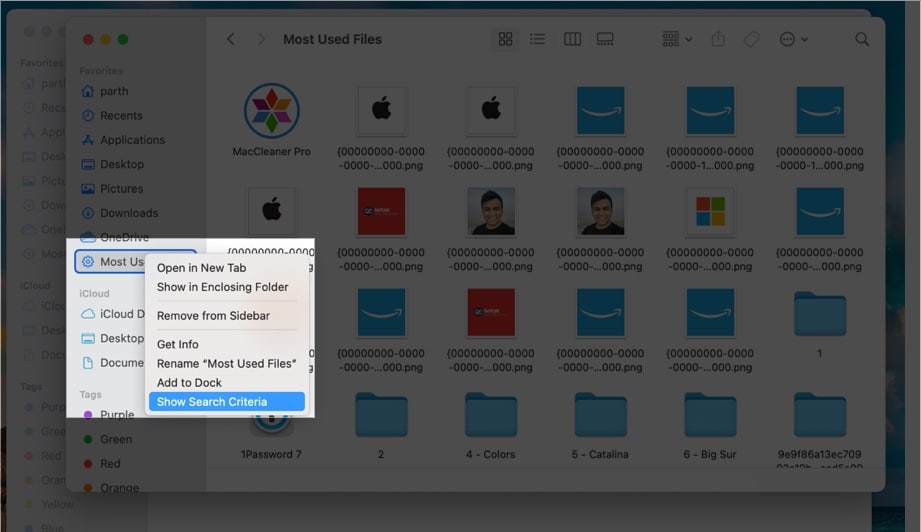Open the ellipsis action menu

coord(794,39)
